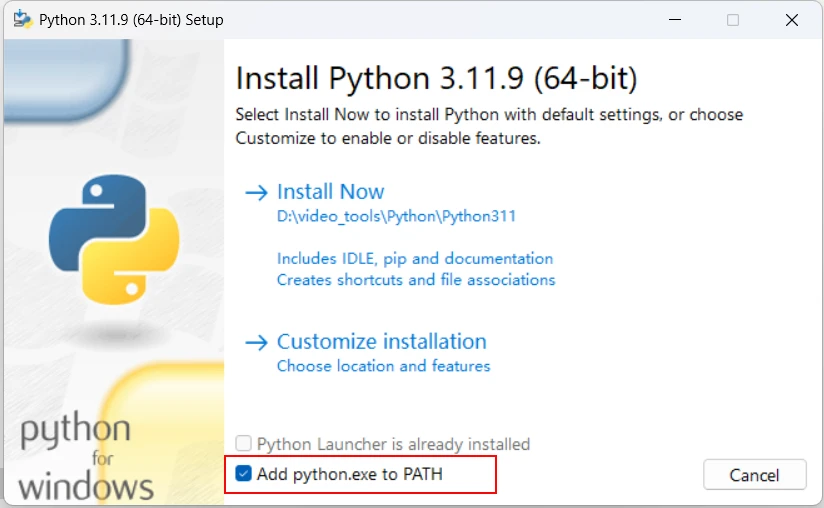Click the arrow icon beside Customize installation
This screenshot has width=824, height=508.
coord(257,342)
